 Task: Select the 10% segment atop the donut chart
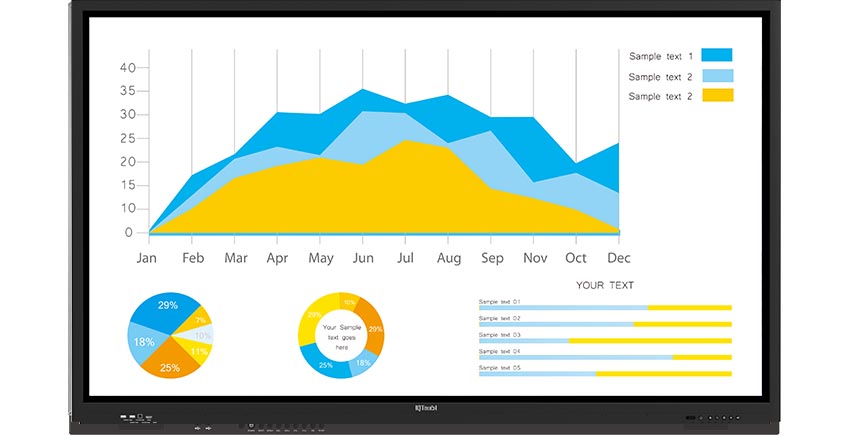[349, 301]
